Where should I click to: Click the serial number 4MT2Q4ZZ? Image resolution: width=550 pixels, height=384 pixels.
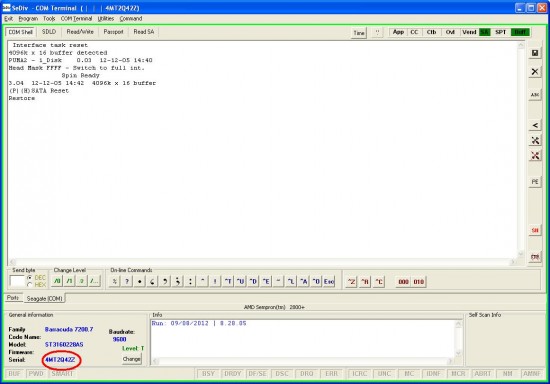pyautogui.click(x=60, y=359)
